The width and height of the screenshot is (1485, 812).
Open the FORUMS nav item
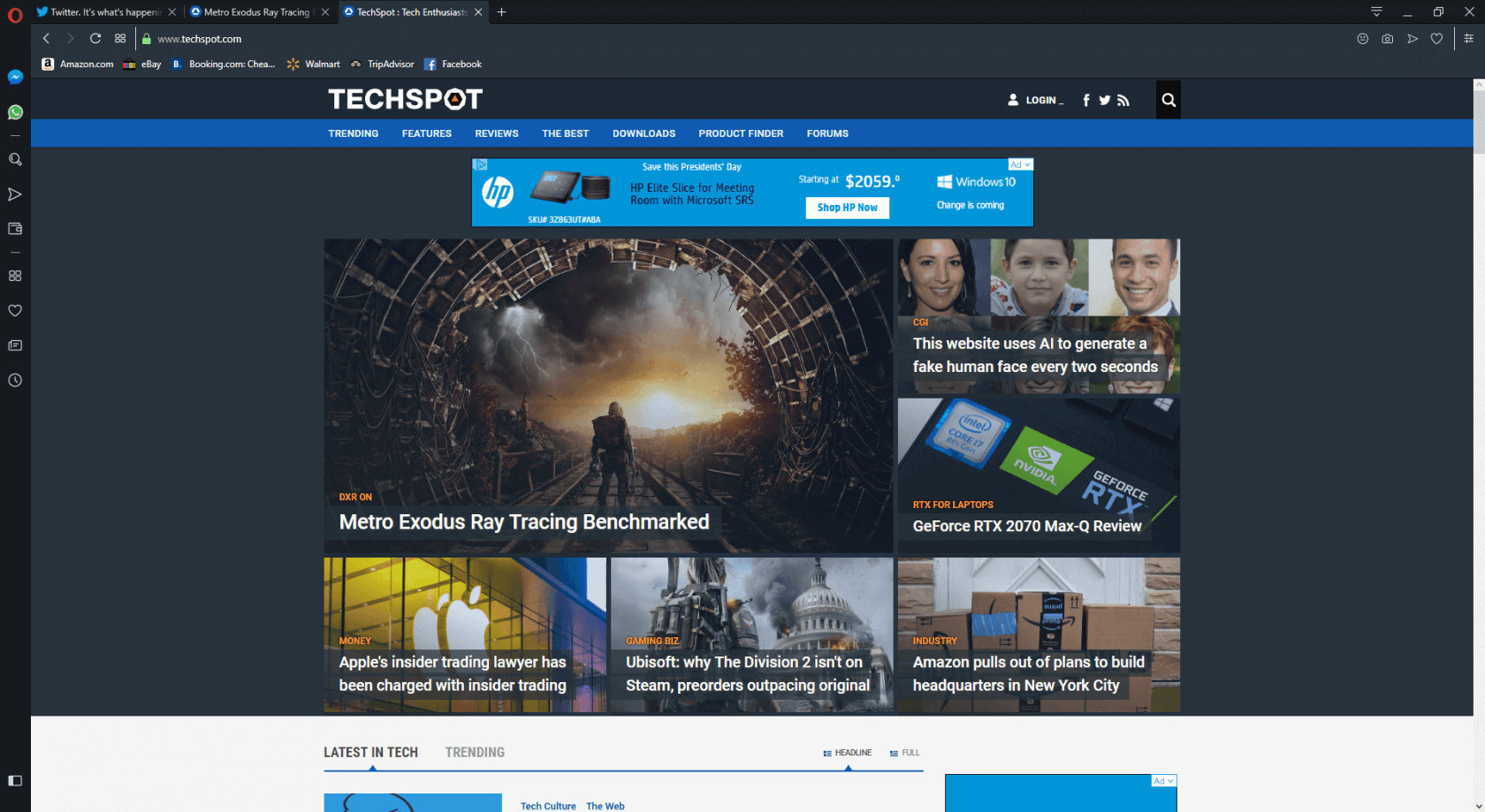point(827,133)
